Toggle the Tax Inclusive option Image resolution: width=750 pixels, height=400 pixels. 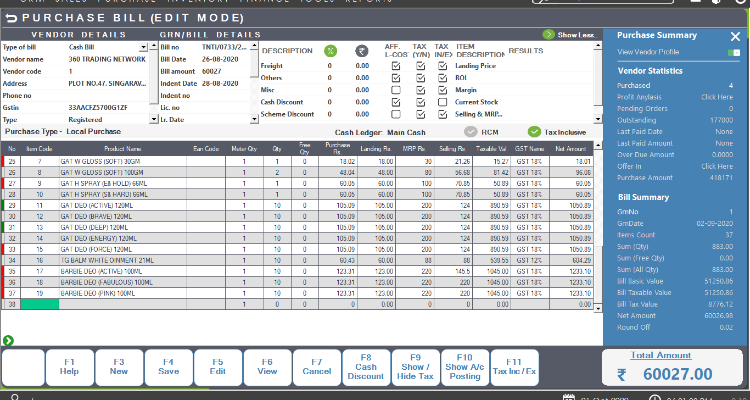[x=534, y=132]
